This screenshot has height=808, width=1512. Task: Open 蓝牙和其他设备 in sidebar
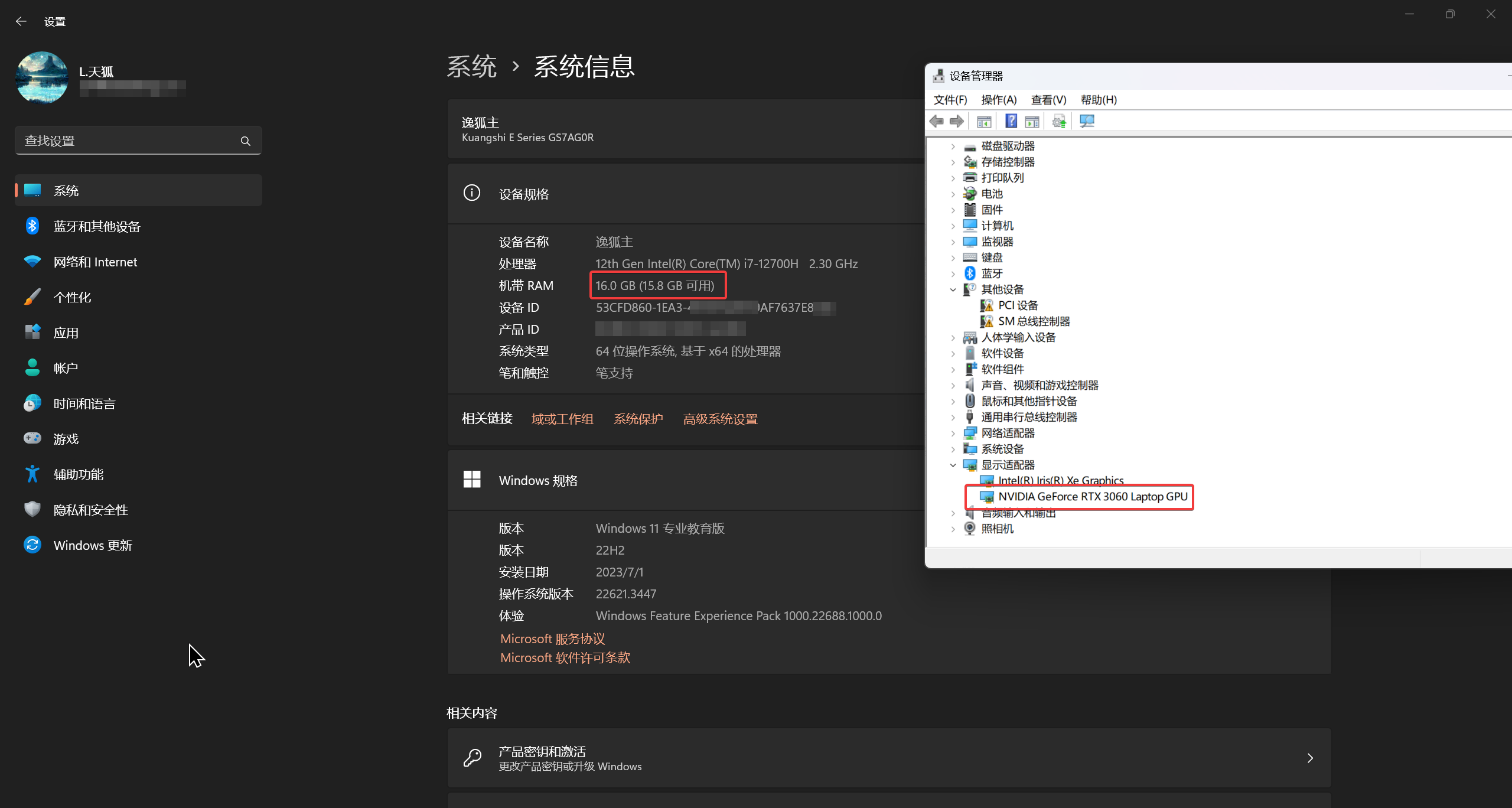[97, 226]
